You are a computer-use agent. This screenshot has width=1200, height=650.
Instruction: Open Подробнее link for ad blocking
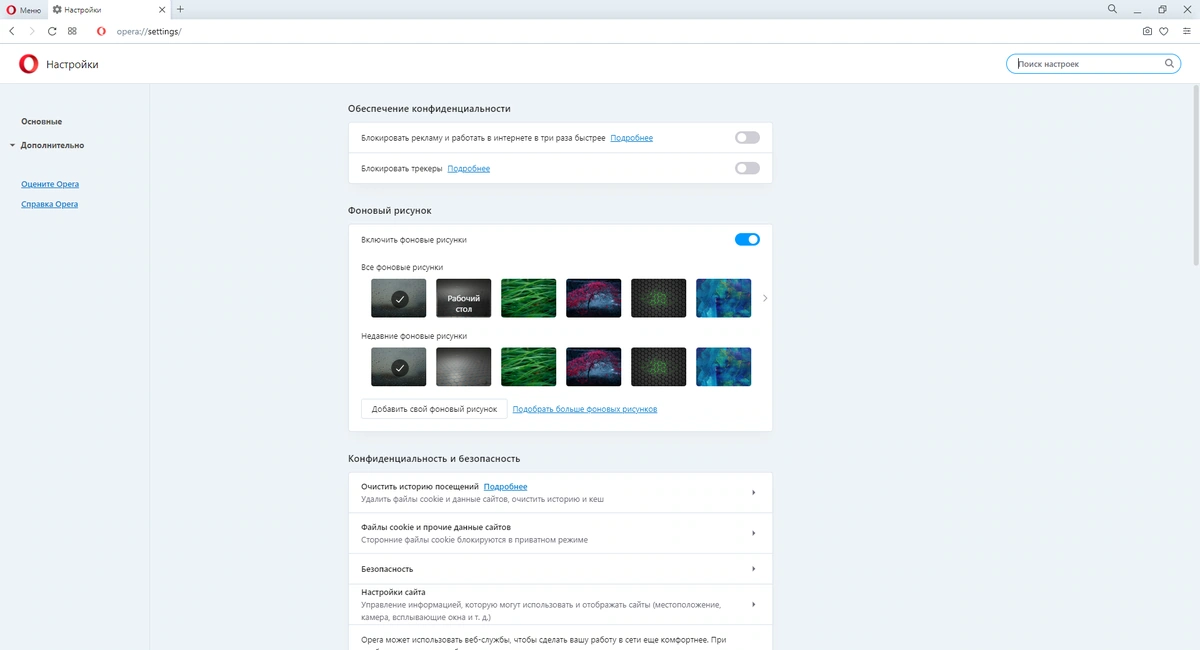coord(631,138)
